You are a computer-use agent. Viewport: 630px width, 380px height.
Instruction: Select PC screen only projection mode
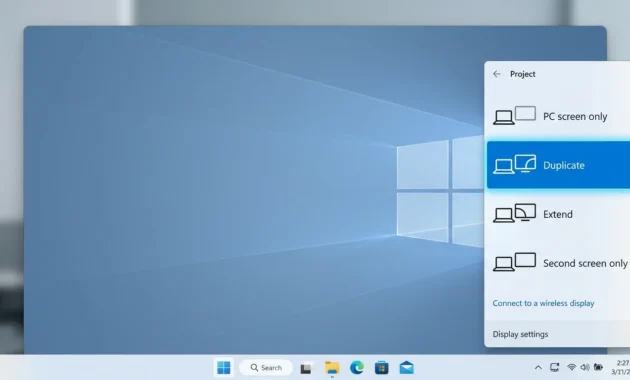point(558,116)
